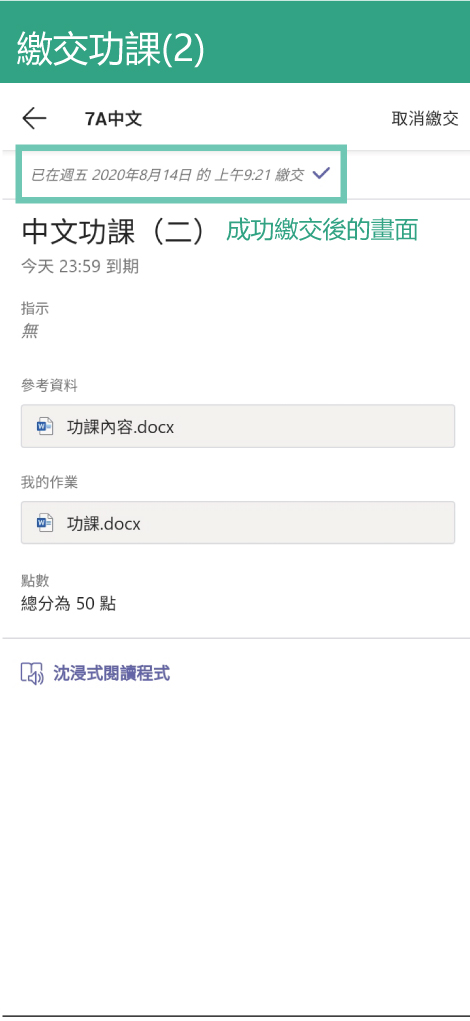Click the 參考資料 section label
The width and height of the screenshot is (470, 1021).
pyautogui.click(x=49, y=386)
